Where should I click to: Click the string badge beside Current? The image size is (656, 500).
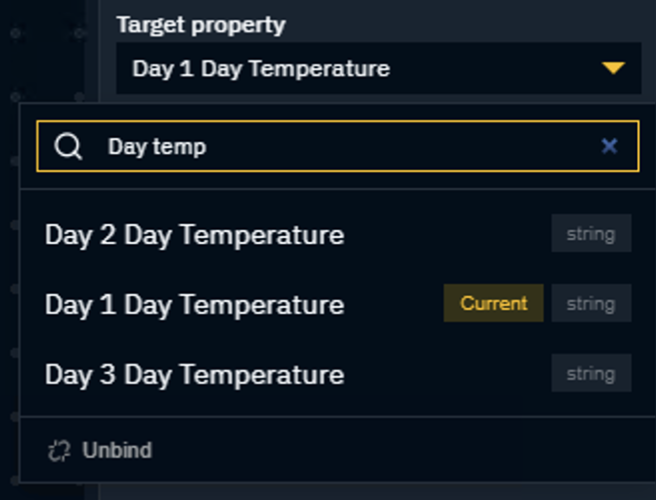point(591,303)
